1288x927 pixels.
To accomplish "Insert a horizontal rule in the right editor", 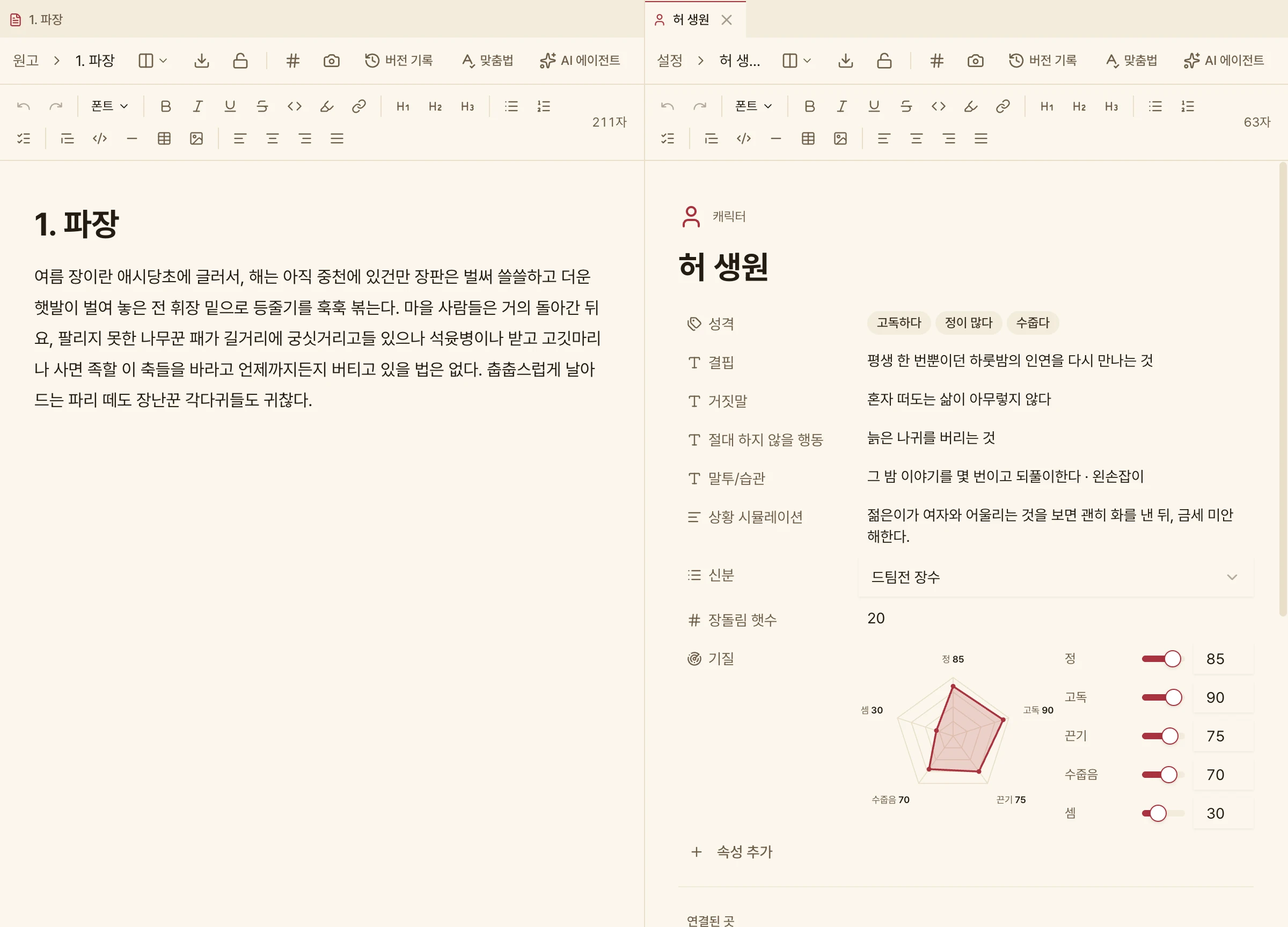I will pos(776,138).
